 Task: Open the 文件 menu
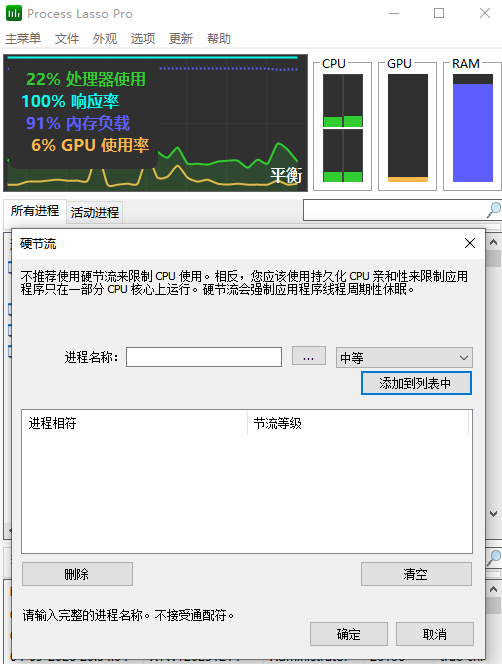point(67,39)
